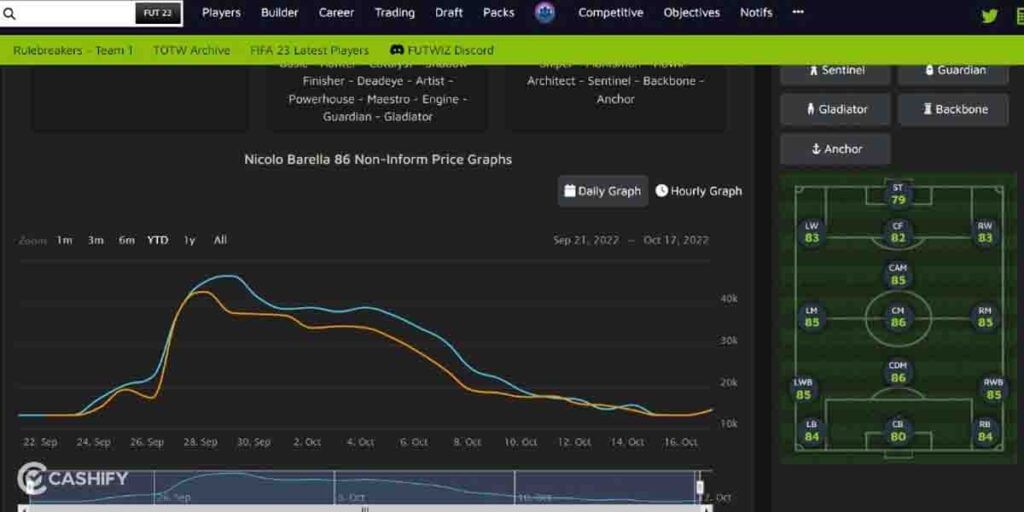Click the Nicolo Barella price graphs heading
Viewport: 1024px width, 512px height.
tap(377, 159)
